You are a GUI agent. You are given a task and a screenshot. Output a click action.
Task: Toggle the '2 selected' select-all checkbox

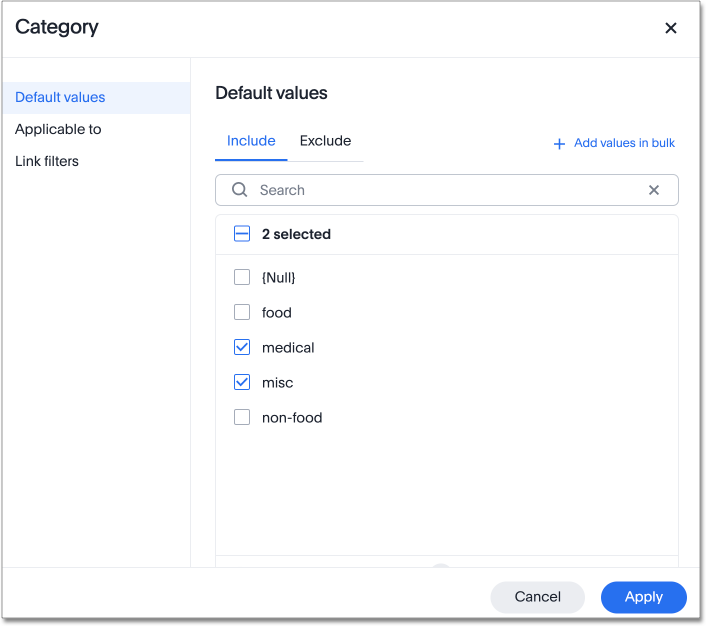242,234
